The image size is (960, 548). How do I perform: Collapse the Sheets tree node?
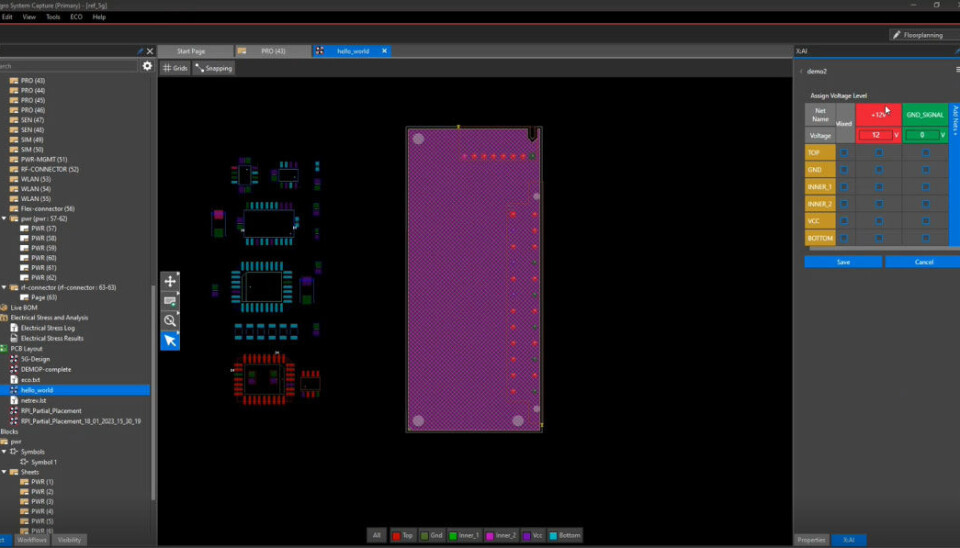pos(4,472)
